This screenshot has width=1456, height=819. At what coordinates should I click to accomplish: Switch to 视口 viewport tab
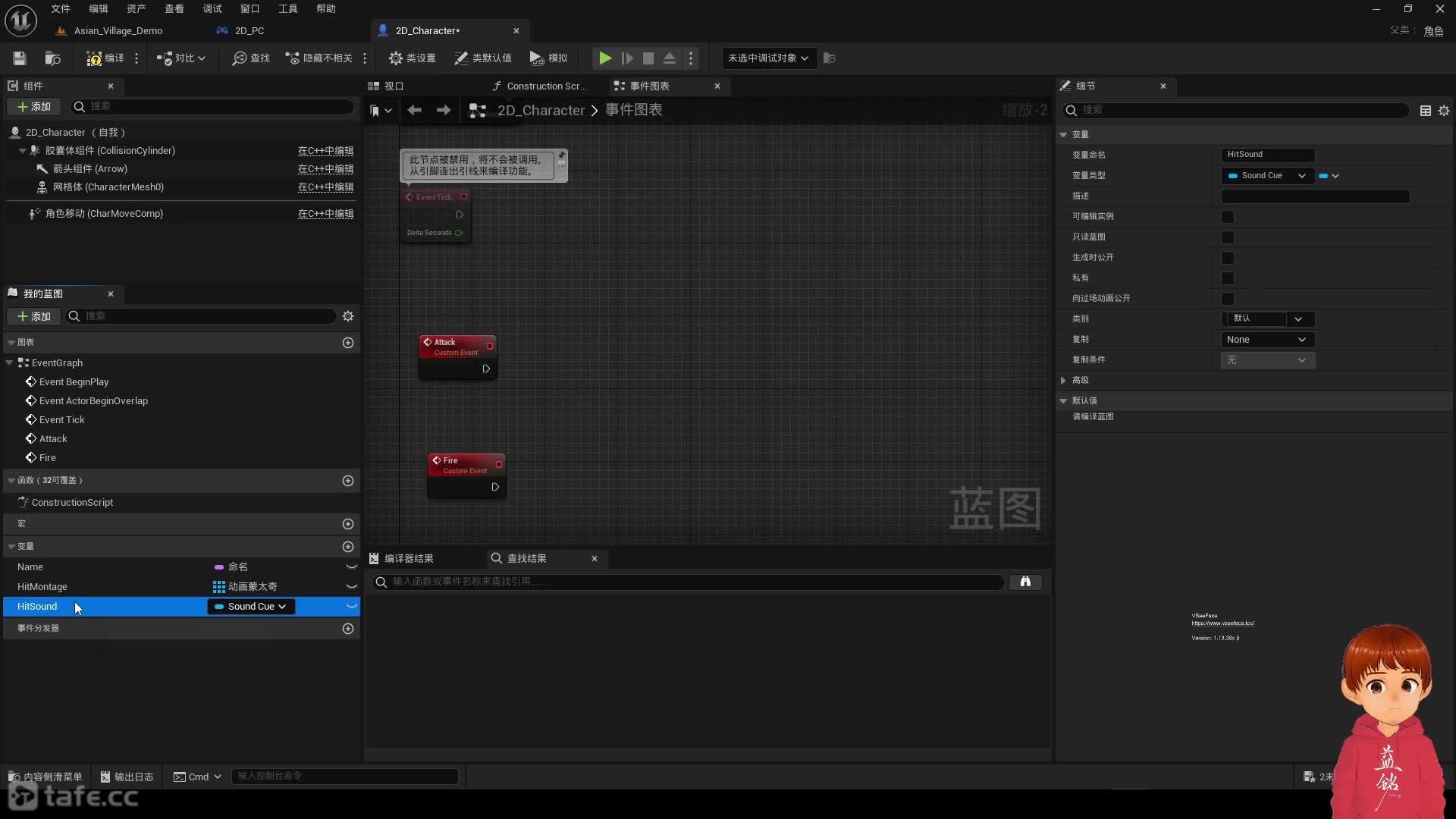[x=394, y=86]
